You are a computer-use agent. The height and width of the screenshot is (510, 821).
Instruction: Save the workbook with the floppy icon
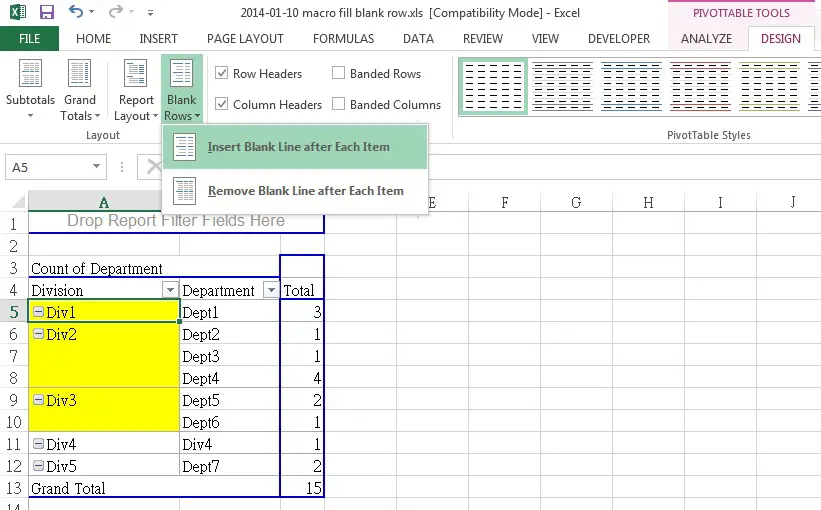coord(47,12)
